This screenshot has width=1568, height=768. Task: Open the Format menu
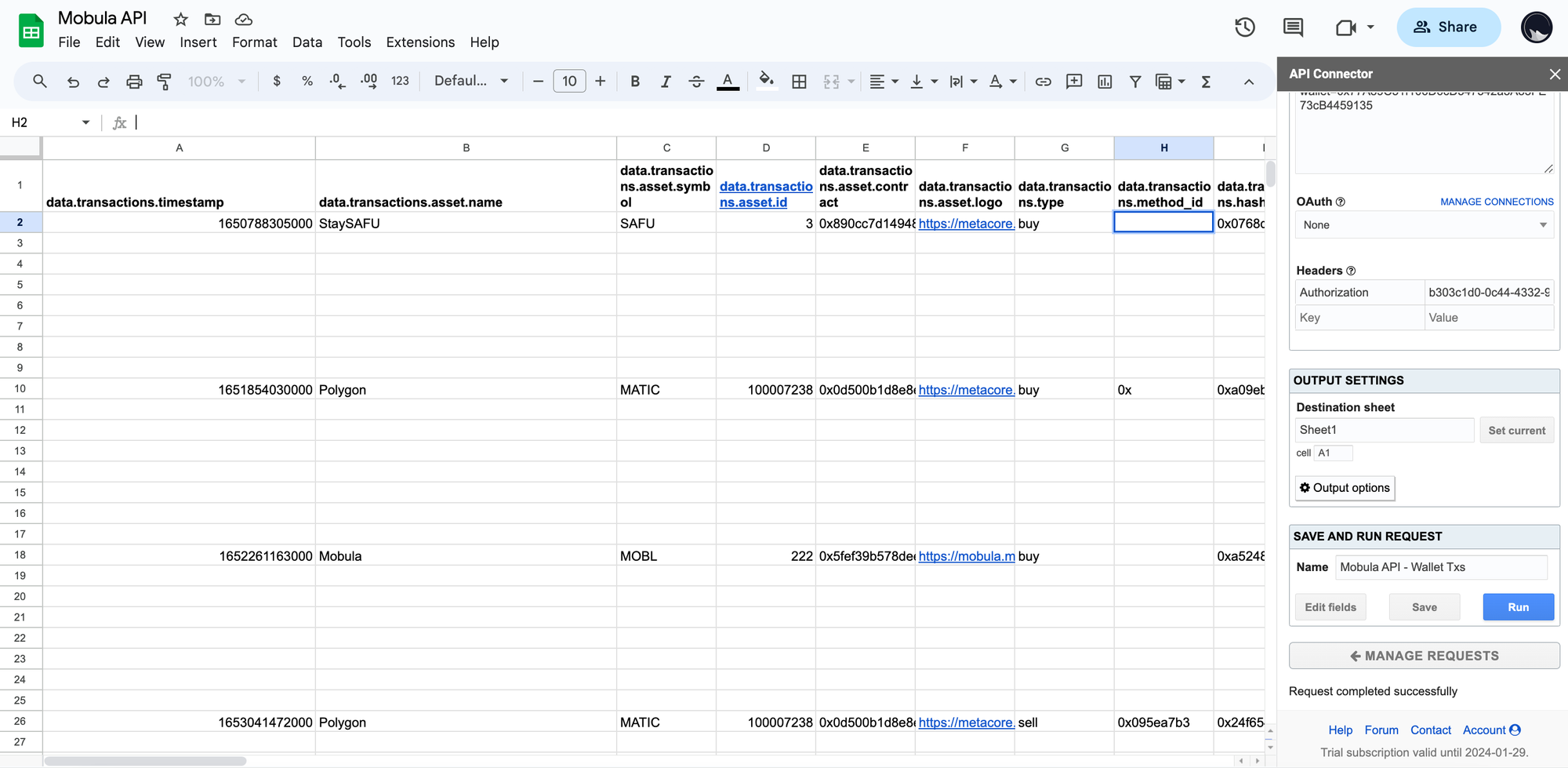tap(254, 42)
